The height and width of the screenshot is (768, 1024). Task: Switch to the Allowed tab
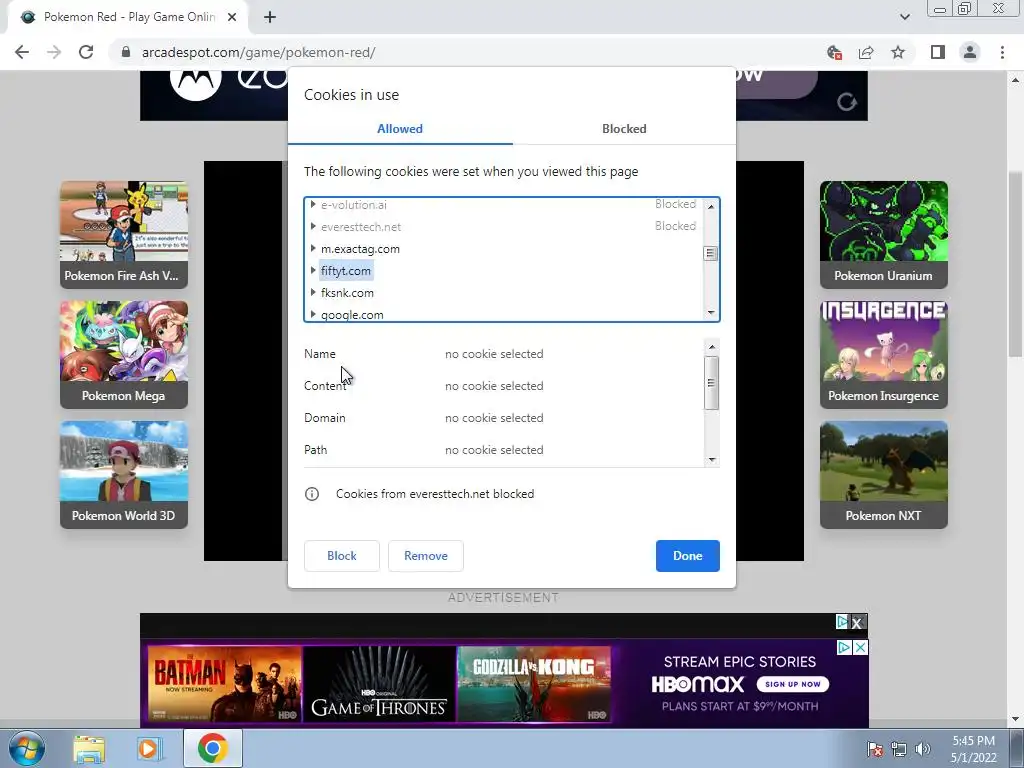(x=400, y=129)
